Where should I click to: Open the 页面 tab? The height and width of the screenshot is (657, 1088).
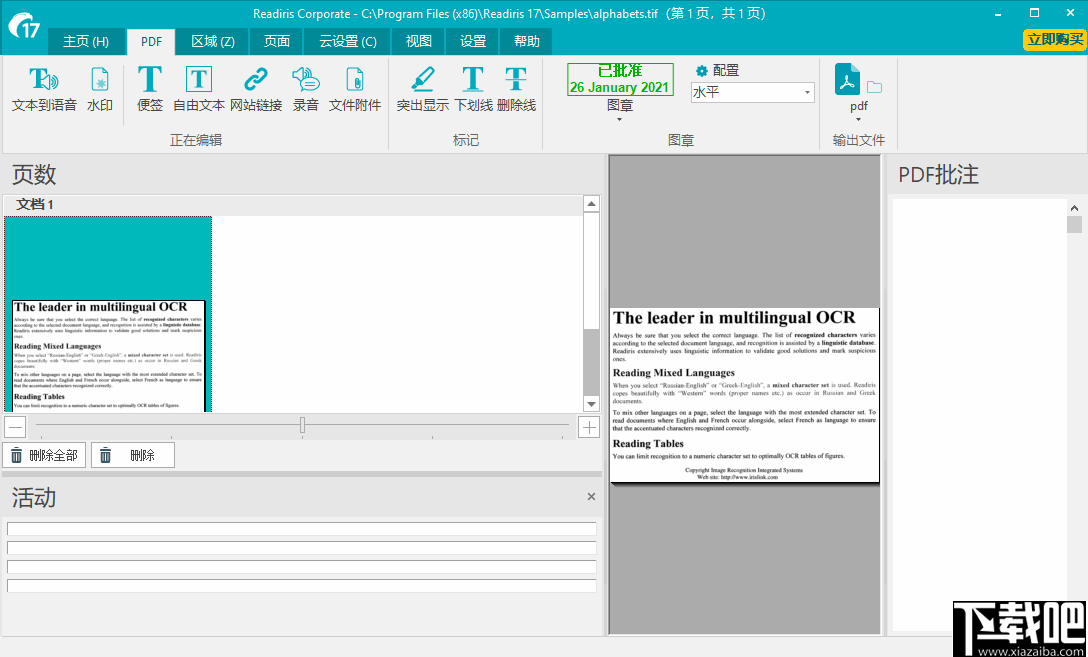[277, 42]
